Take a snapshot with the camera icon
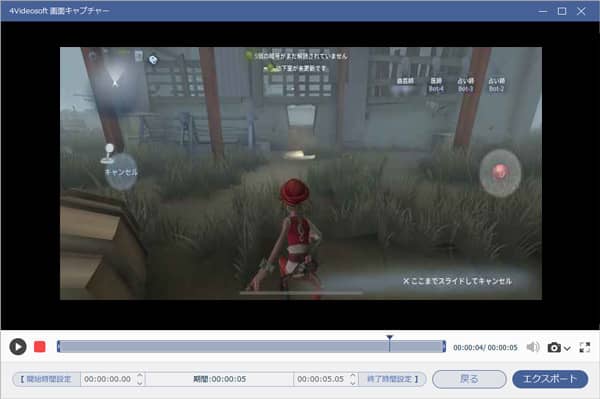The image size is (600, 399). click(554, 347)
